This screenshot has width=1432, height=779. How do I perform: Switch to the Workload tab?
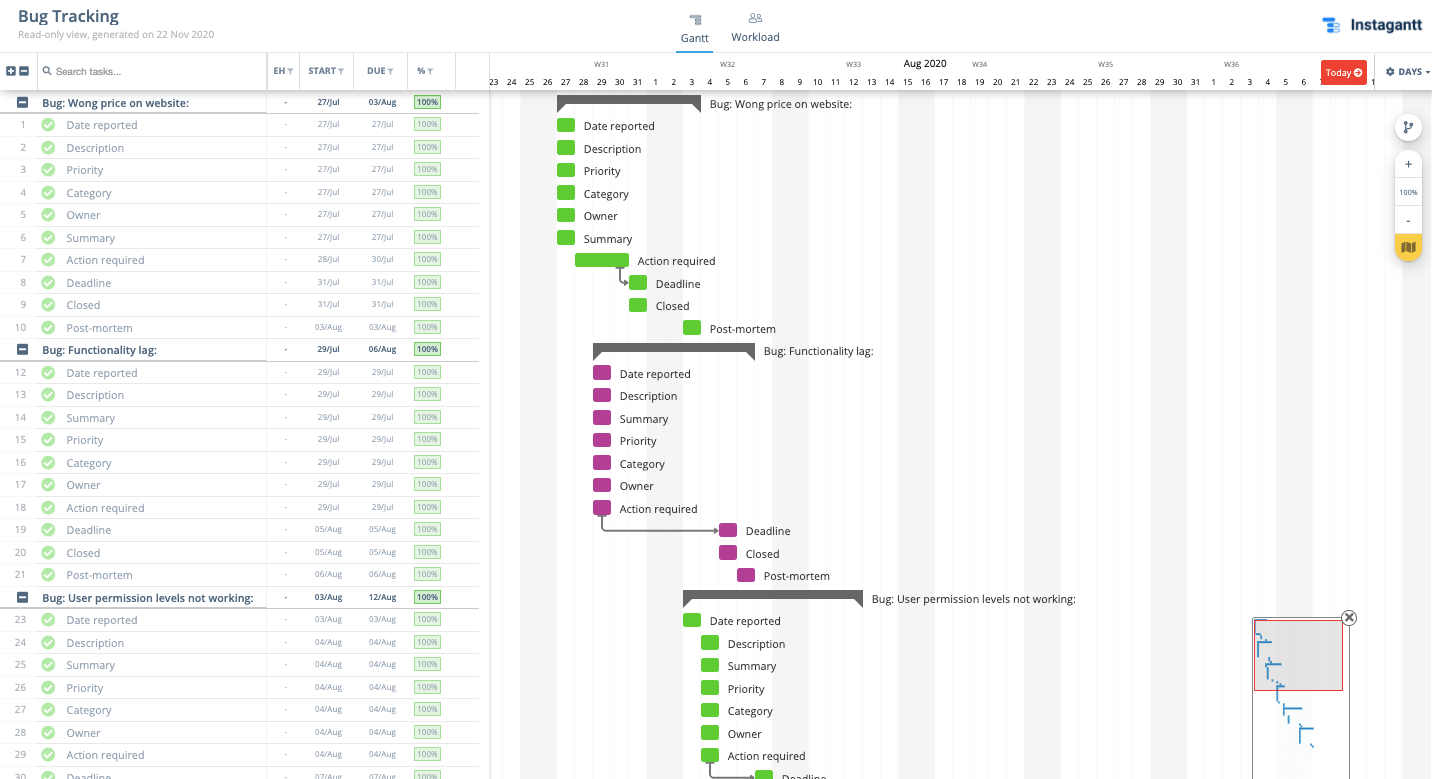(755, 26)
